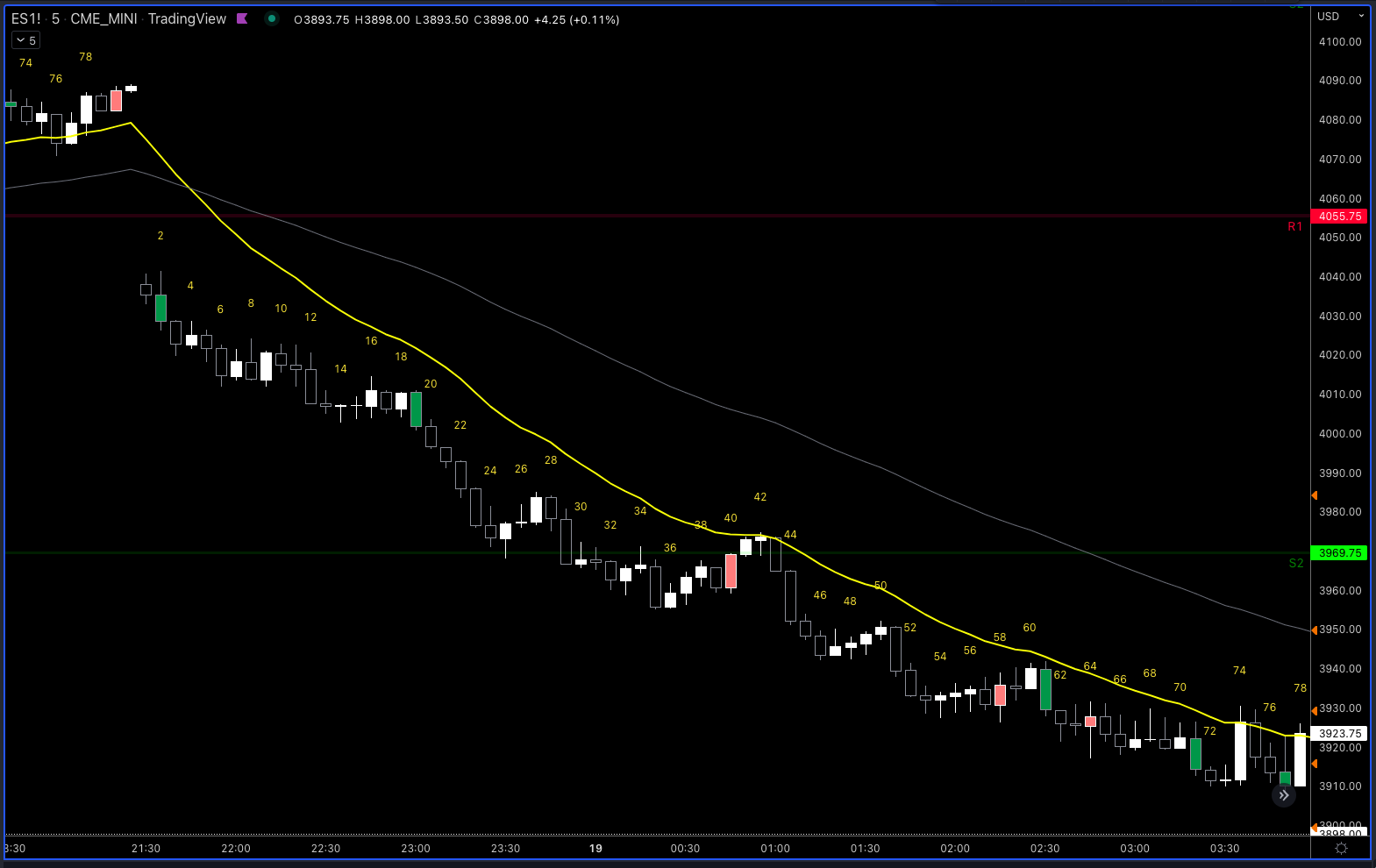Click the green market status dot
1376x868 pixels.
(x=272, y=18)
